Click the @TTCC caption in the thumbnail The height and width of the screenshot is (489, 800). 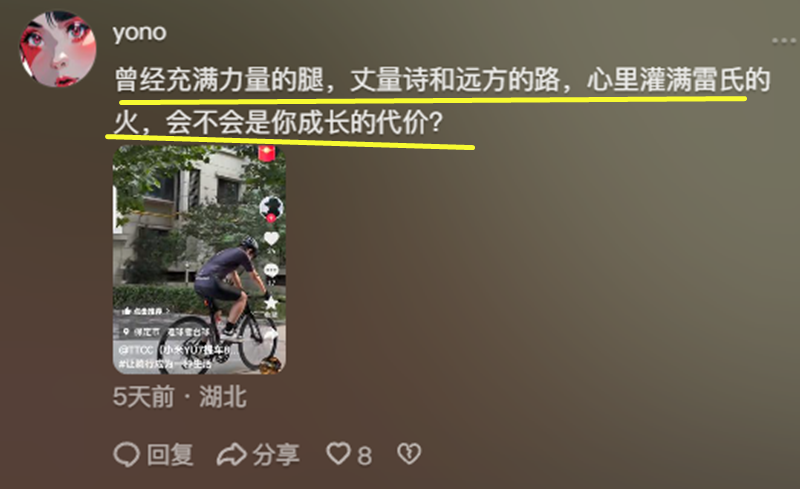[x=176, y=350]
